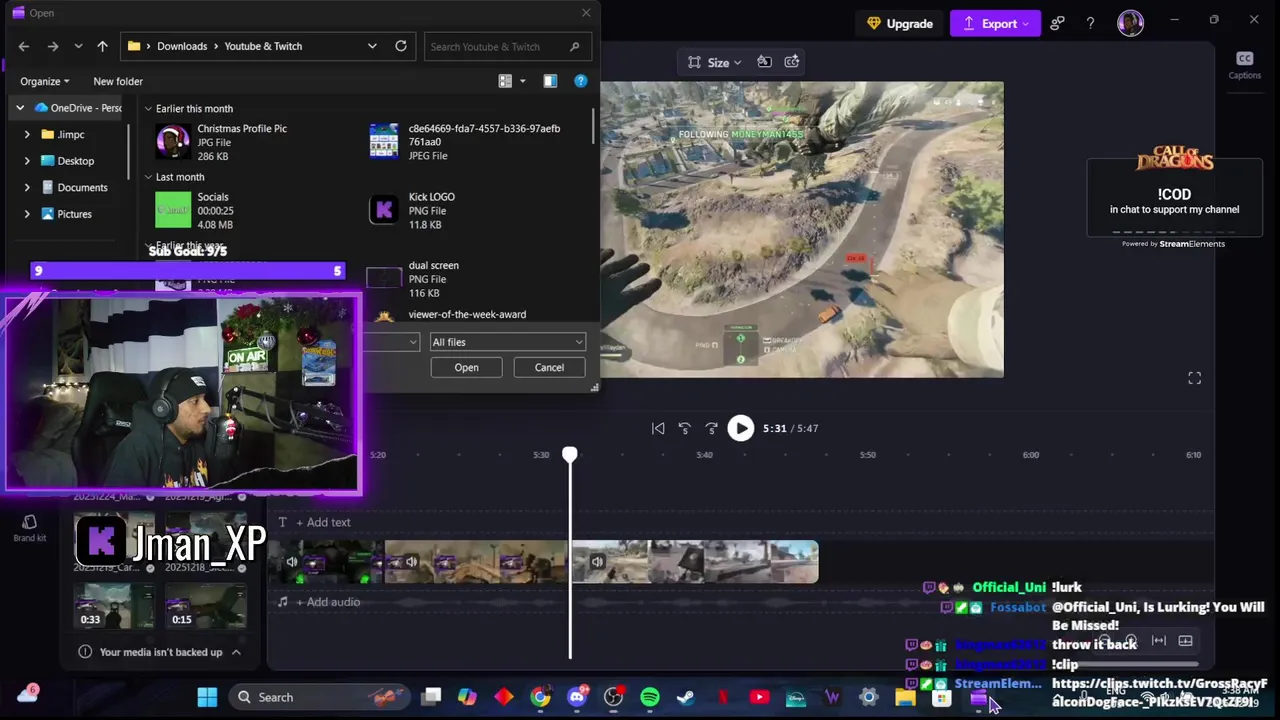Viewport: 1280px width, 720px height.
Task: Click Youtube & Twitch path segment
Action: click(263, 46)
